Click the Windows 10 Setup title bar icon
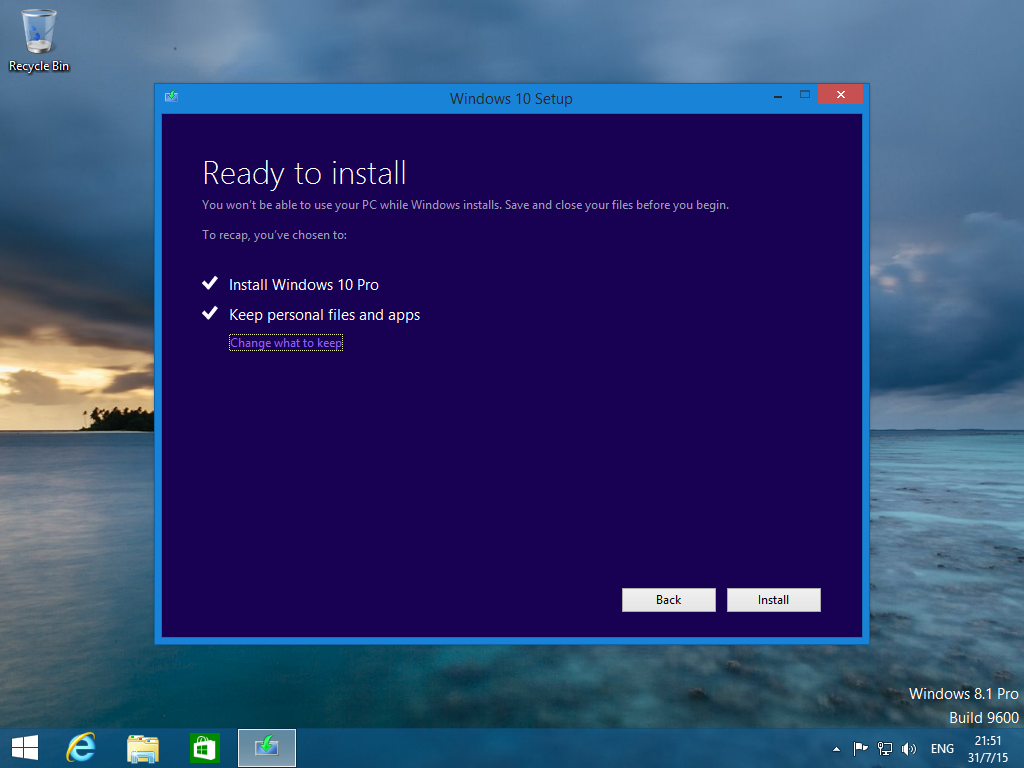The height and width of the screenshot is (768, 1024). pyautogui.click(x=171, y=97)
